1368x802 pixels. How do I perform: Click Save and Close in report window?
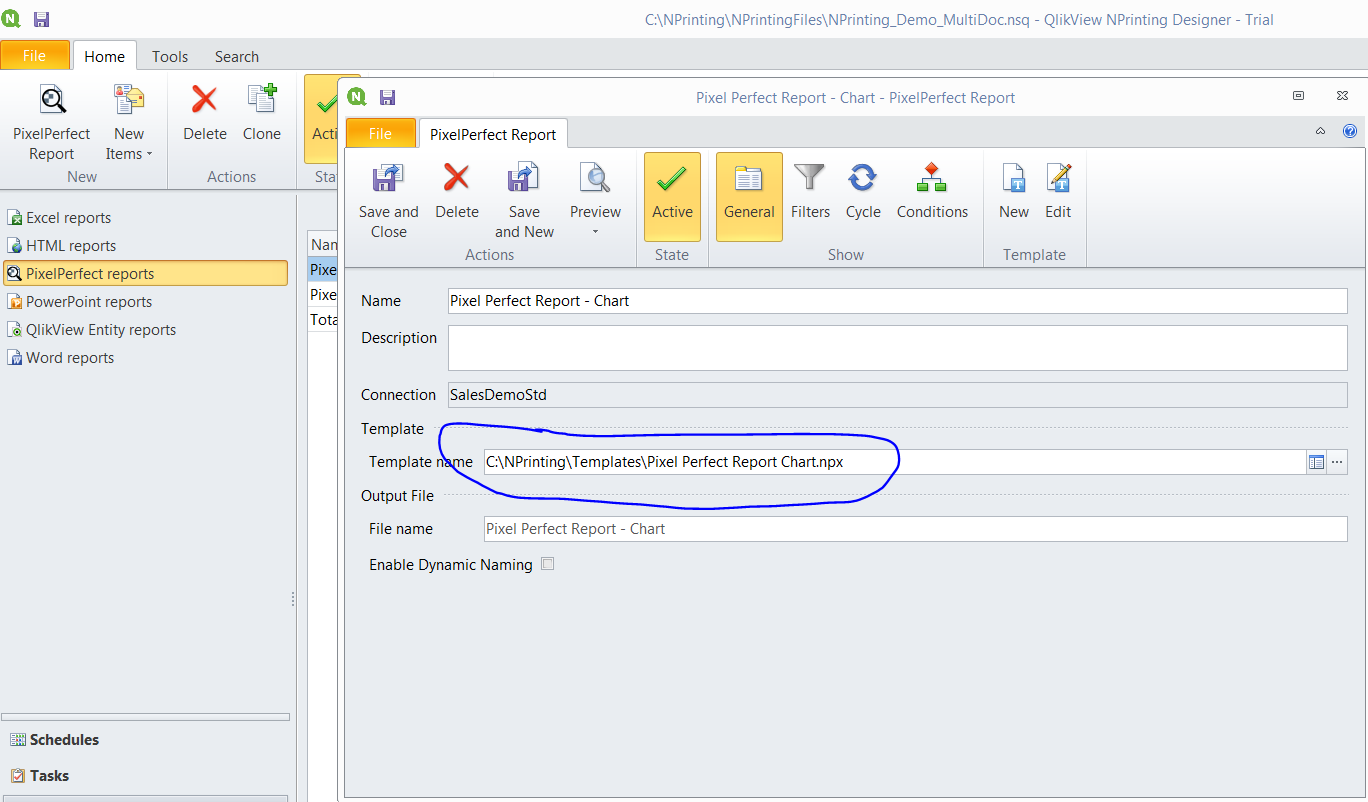coord(389,200)
